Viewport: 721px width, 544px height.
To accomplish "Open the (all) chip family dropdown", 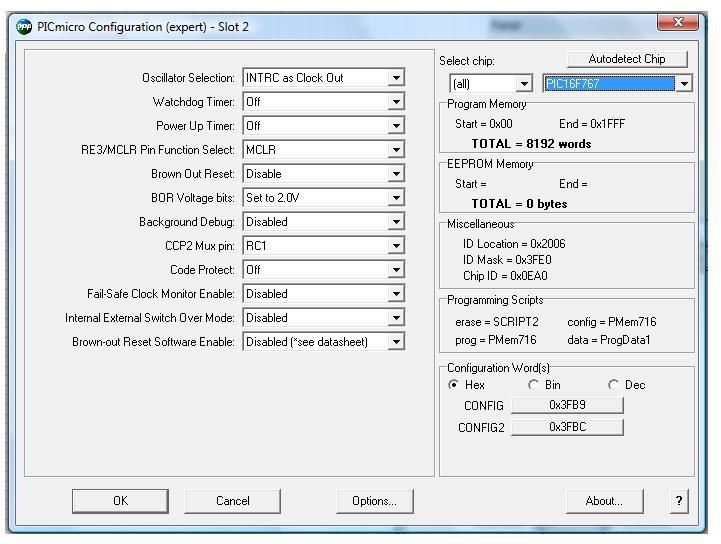I will pyautogui.click(x=524, y=84).
